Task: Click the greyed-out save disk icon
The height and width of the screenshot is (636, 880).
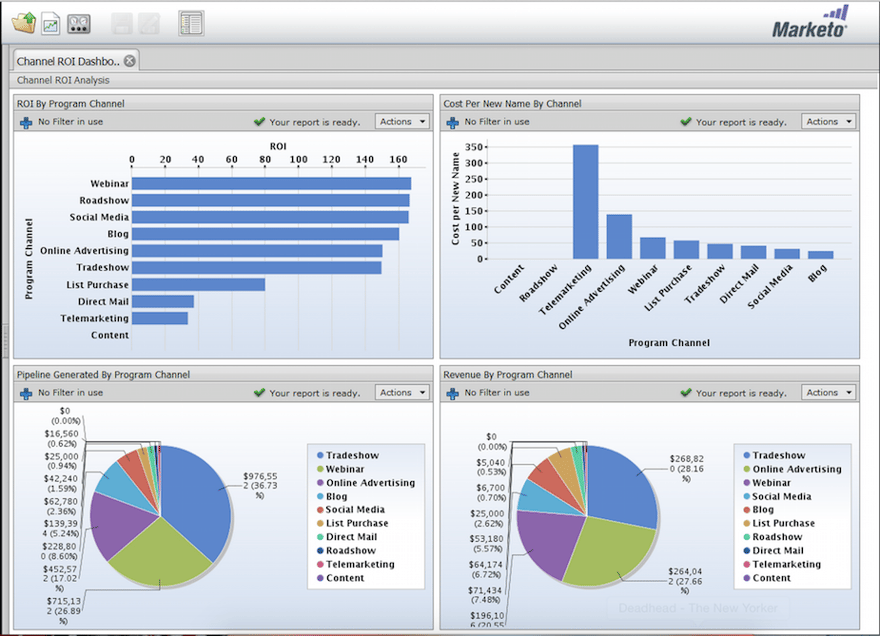Action: coord(121,24)
